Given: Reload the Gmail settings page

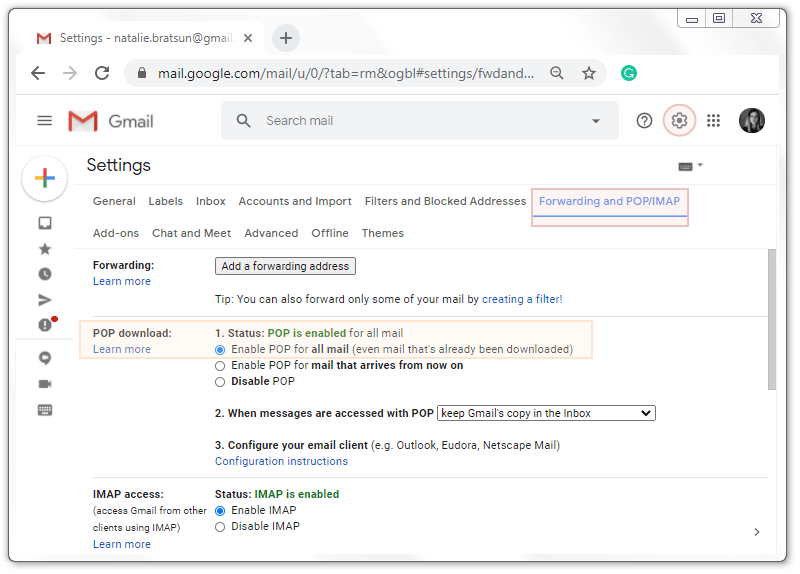Looking at the screenshot, I should [x=102, y=73].
